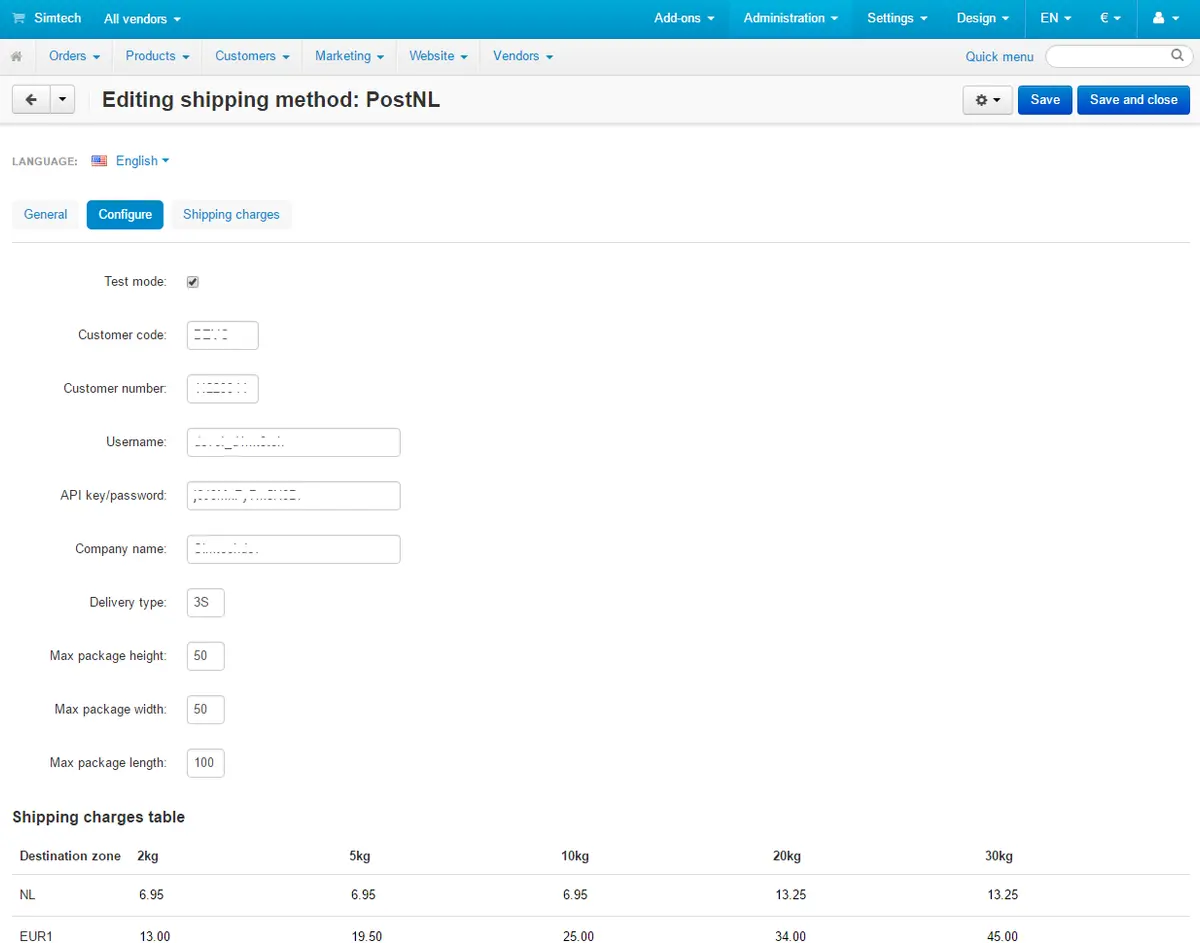This screenshot has height=943, width=1200.
Task: Open the Quick menu link
Action: [x=999, y=56]
